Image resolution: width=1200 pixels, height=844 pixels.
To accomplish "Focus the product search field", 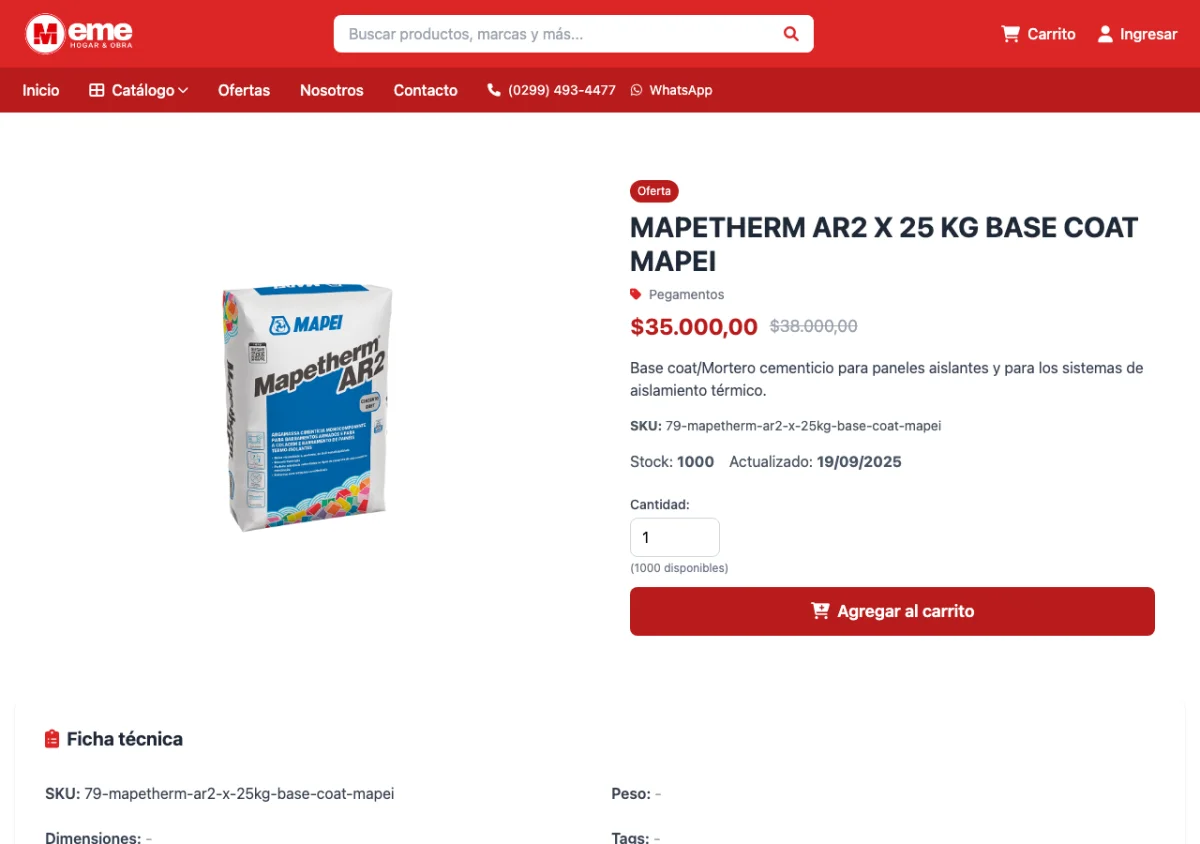I will (560, 34).
